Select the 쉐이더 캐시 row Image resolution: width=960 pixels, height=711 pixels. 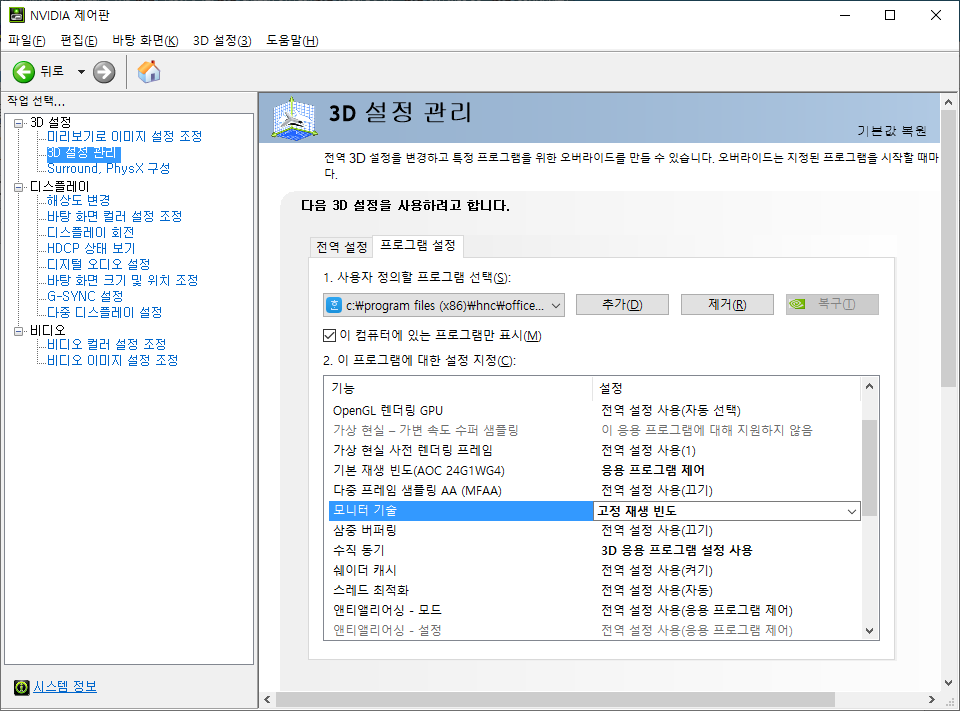[594, 570]
